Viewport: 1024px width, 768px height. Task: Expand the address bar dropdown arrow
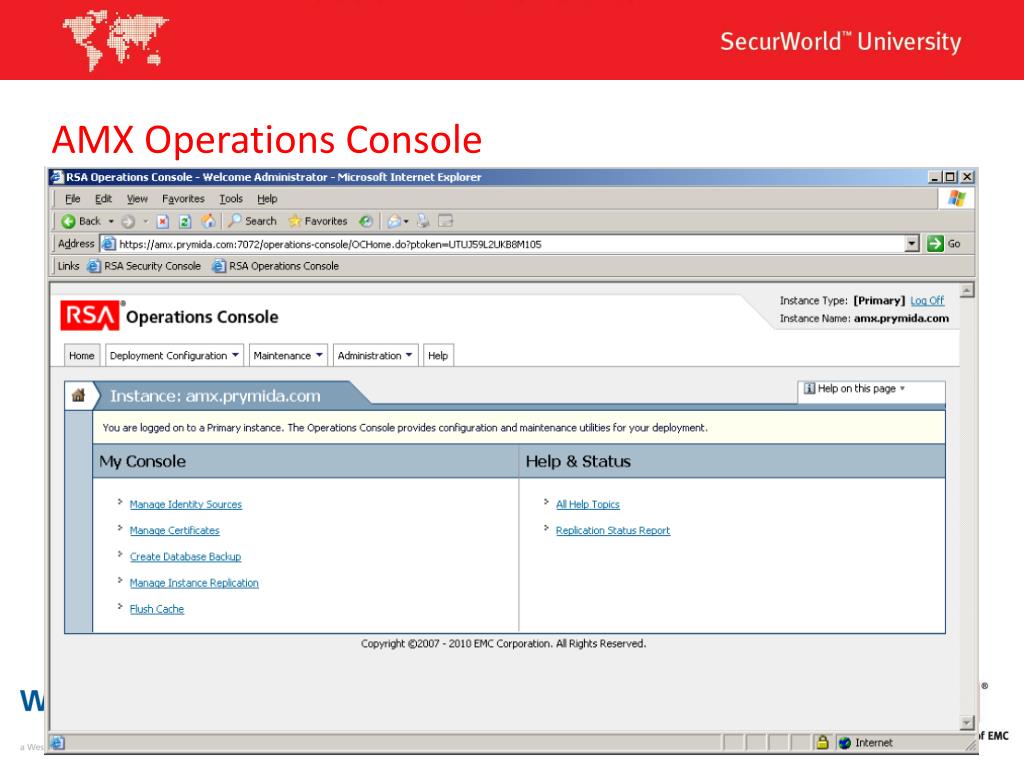pyautogui.click(x=912, y=244)
